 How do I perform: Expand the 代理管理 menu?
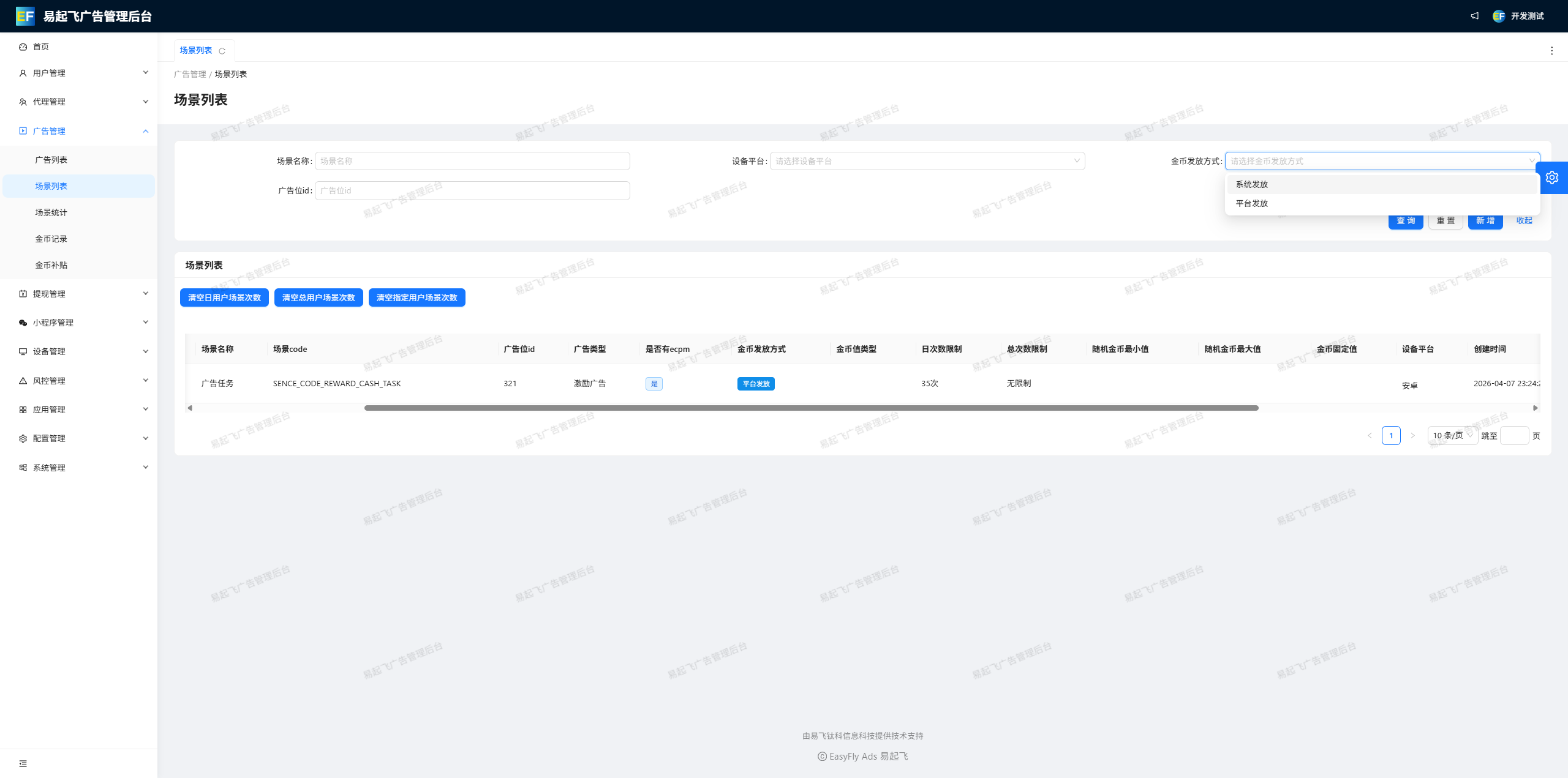coord(78,102)
